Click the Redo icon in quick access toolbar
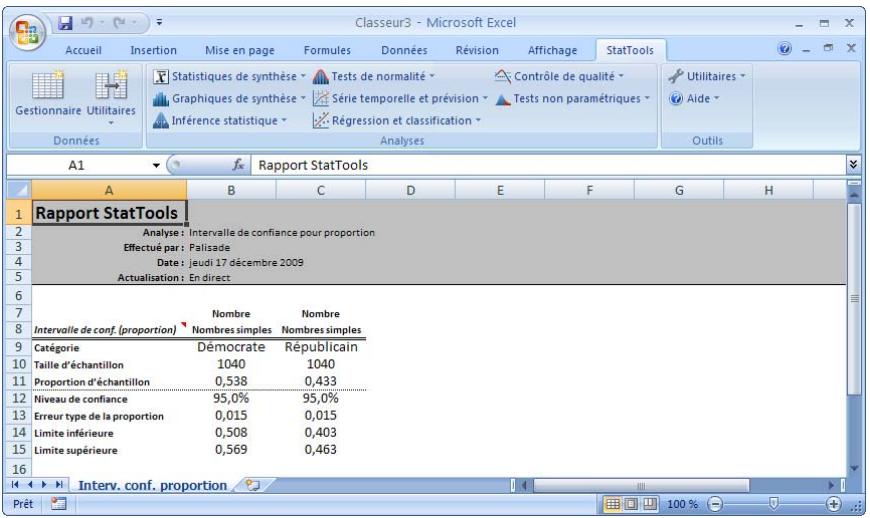Image resolution: width=870 pixels, height=518 pixels. pos(119,23)
